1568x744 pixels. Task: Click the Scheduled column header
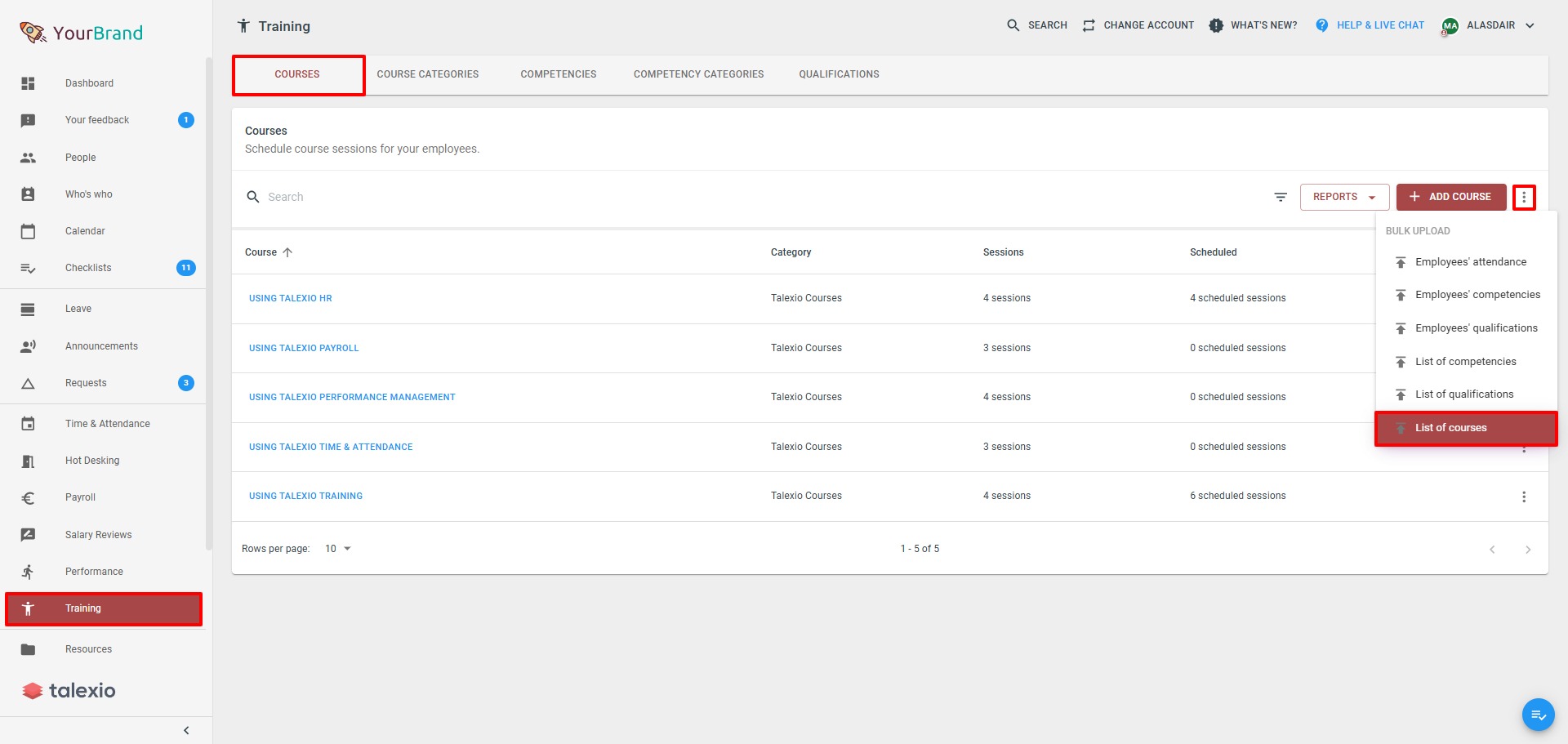1213,252
